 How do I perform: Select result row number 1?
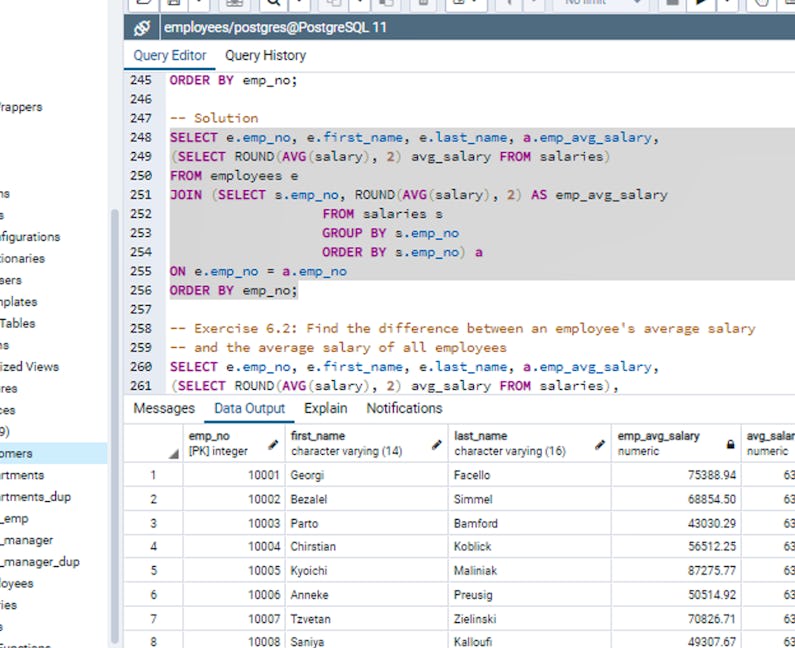(x=153, y=475)
